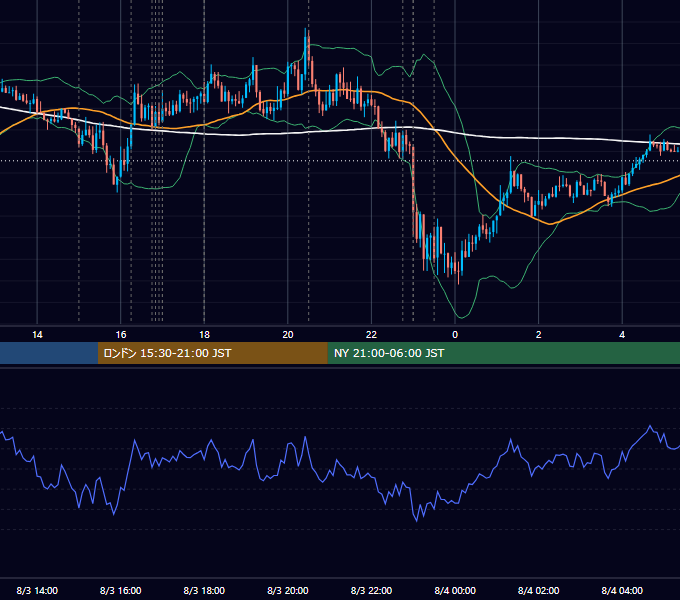Click the hour 18 axis label

coord(204,335)
